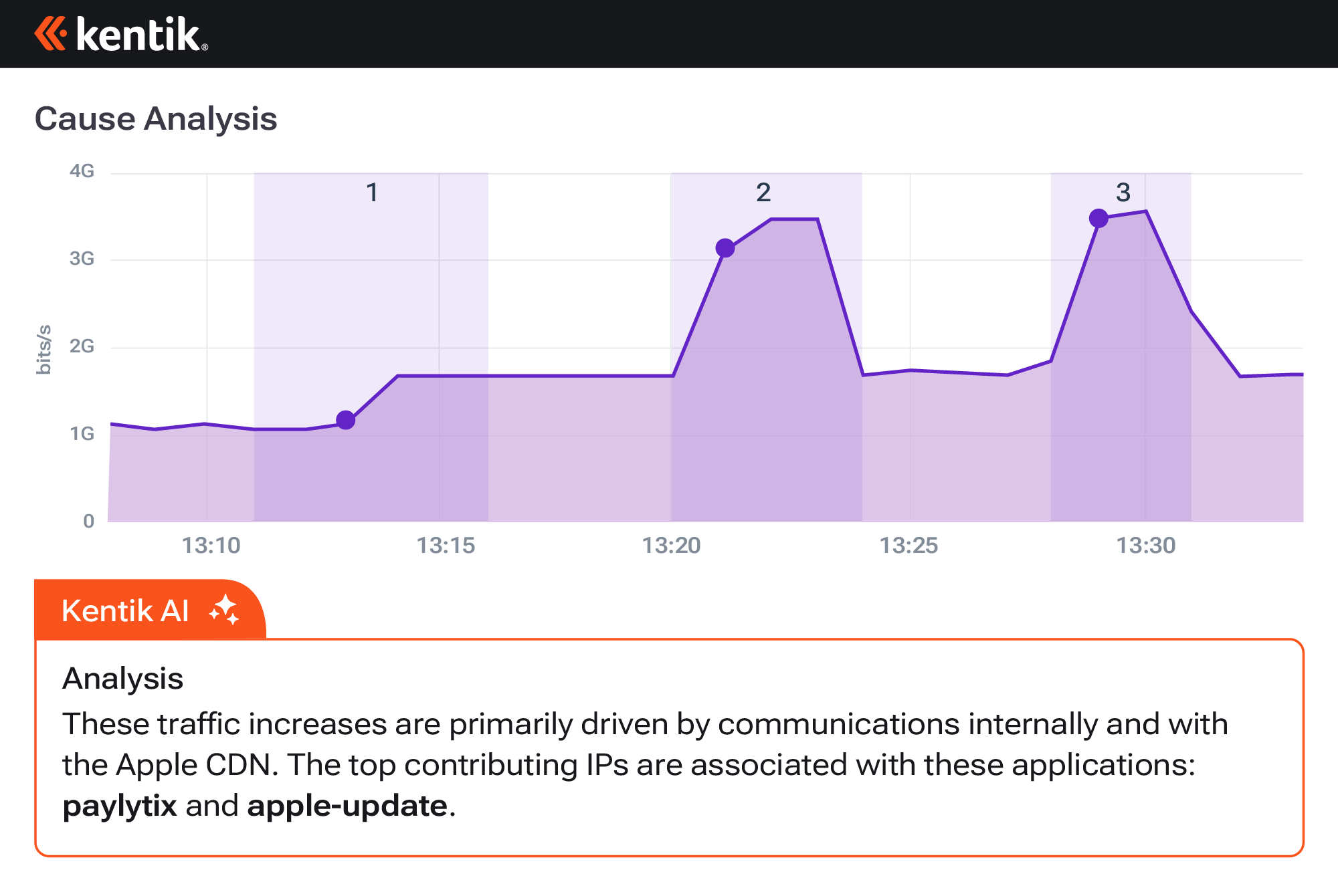Click the Cause Analysis heading
This screenshot has height=896, width=1338.
156,119
